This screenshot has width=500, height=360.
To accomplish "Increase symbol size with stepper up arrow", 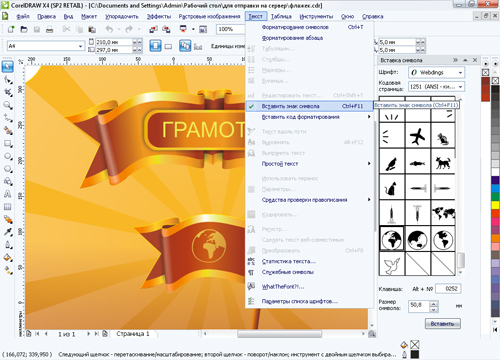I will [433, 303].
